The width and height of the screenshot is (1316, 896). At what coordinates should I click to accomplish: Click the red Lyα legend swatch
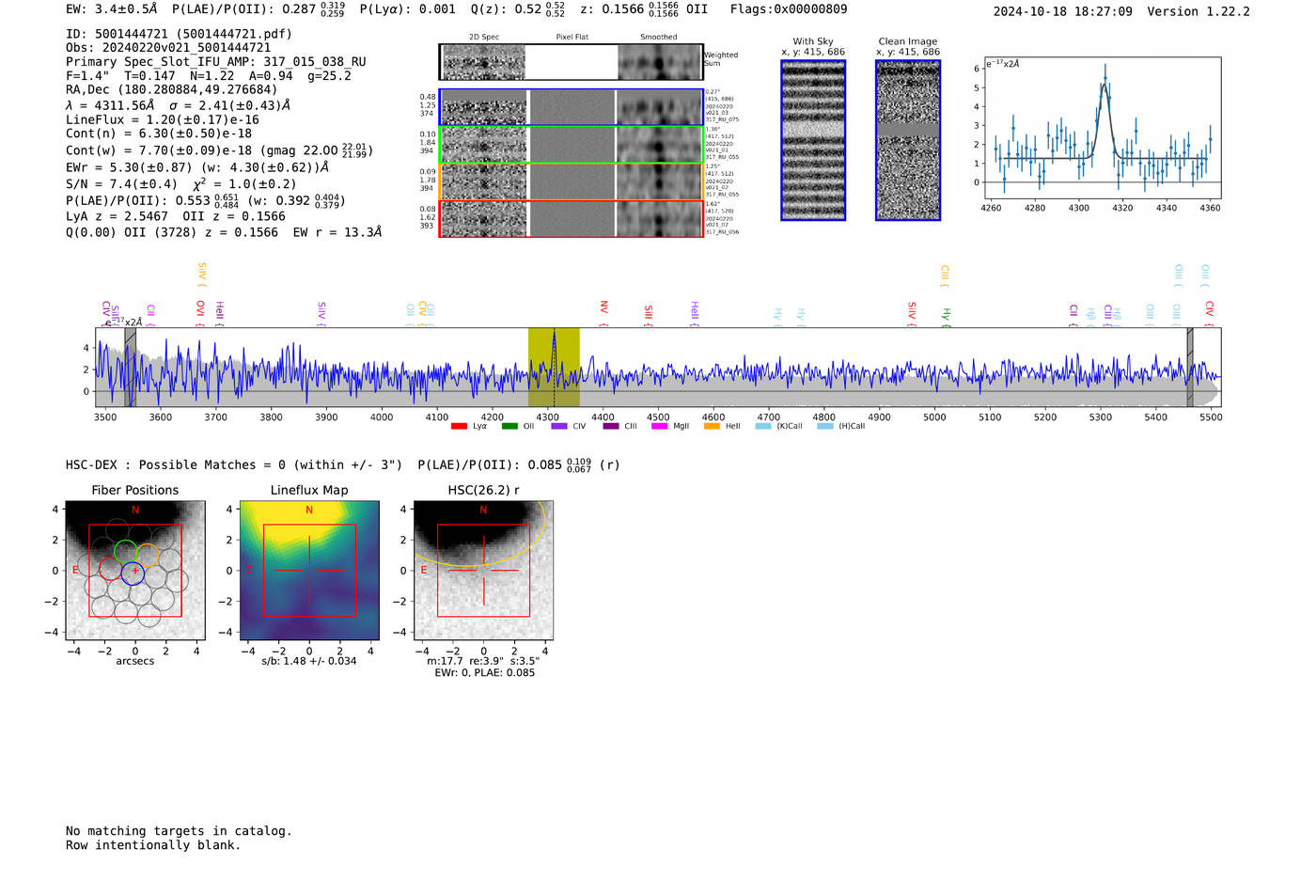tap(459, 427)
